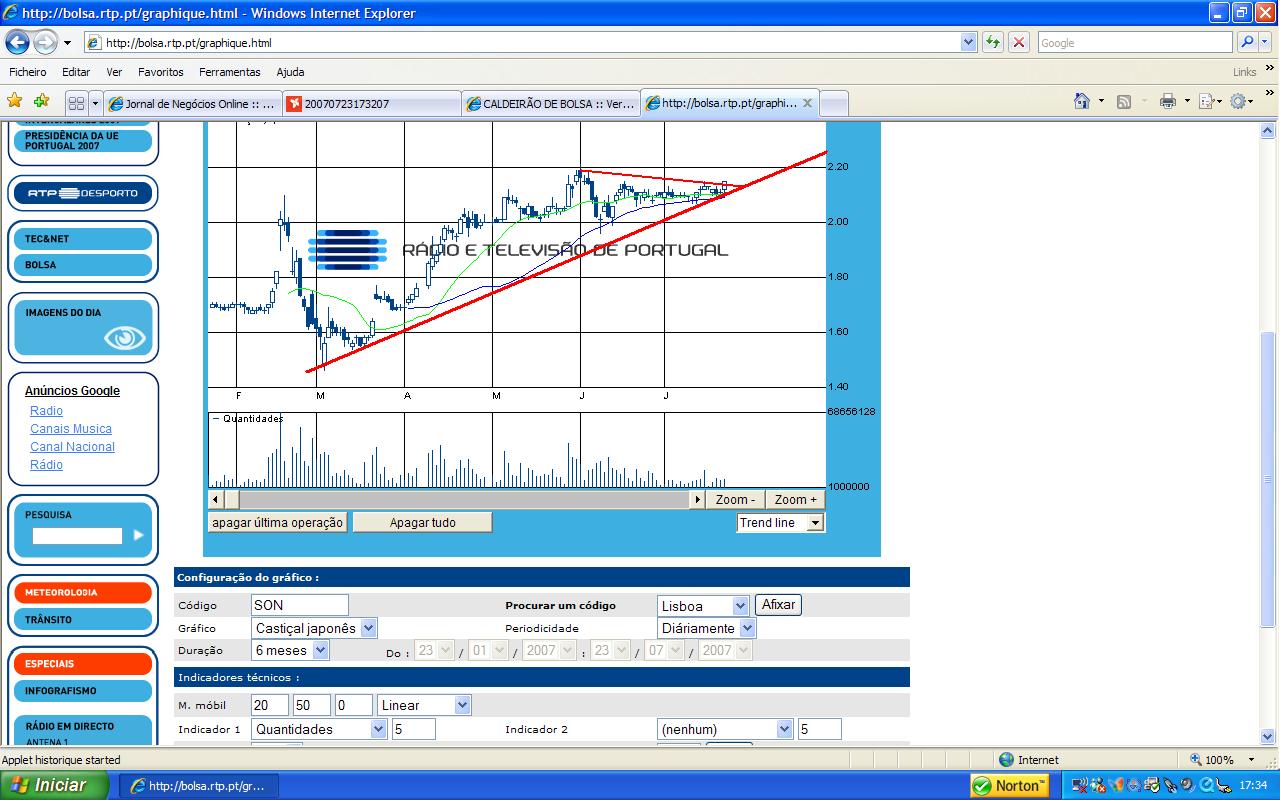
Task: Click the search magnifier icon beside Google box
Action: point(1246,42)
